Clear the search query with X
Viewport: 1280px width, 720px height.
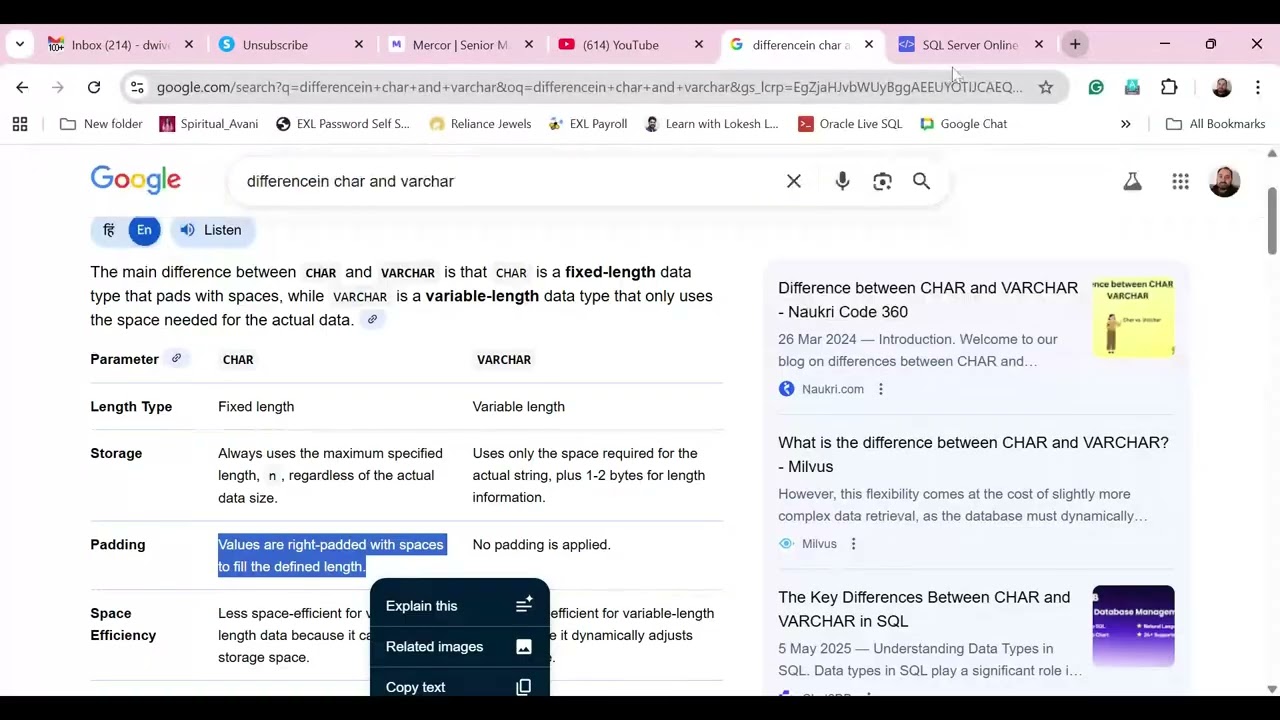pyautogui.click(x=794, y=181)
